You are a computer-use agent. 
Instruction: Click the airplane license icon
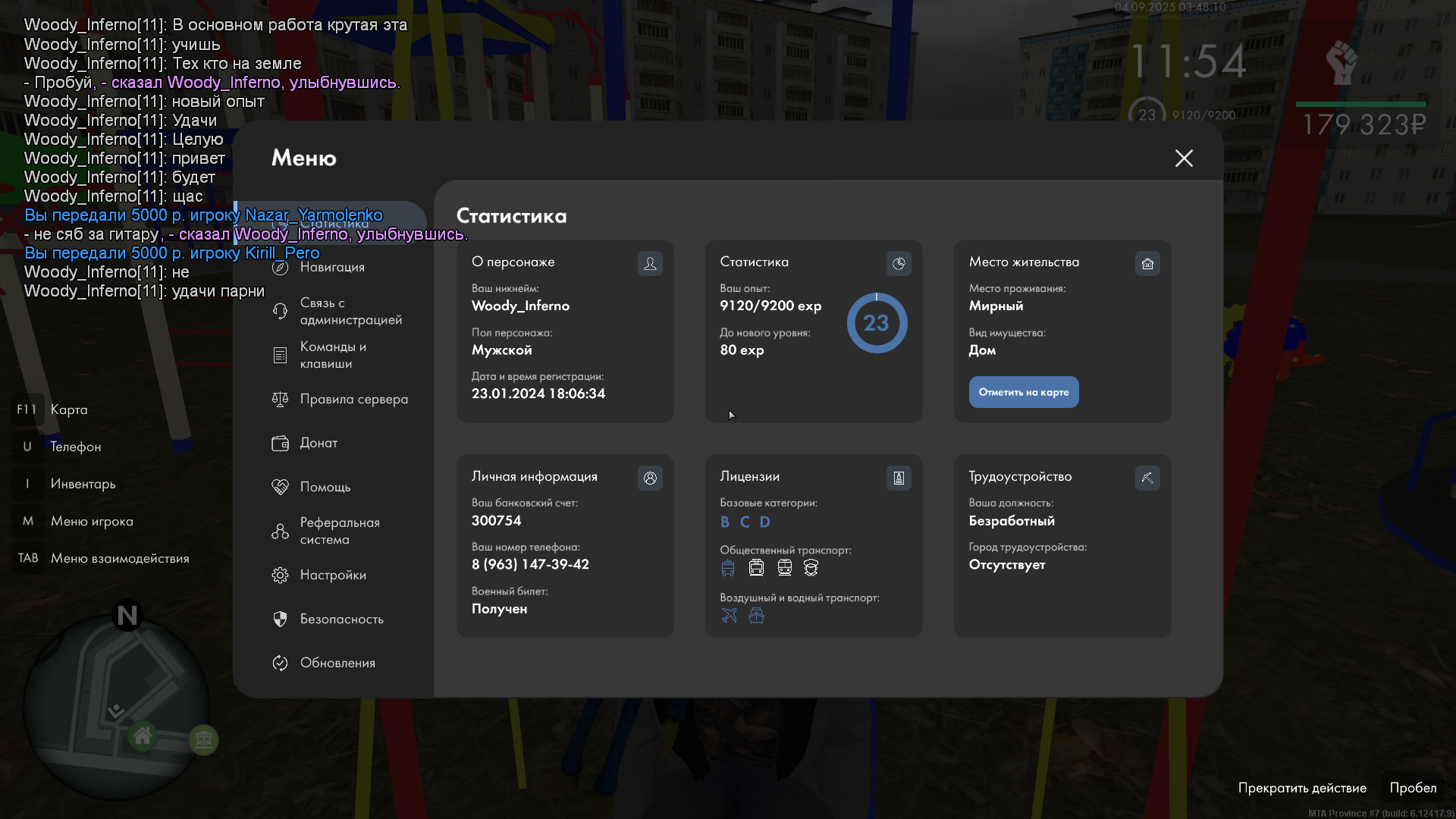click(x=729, y=616)
